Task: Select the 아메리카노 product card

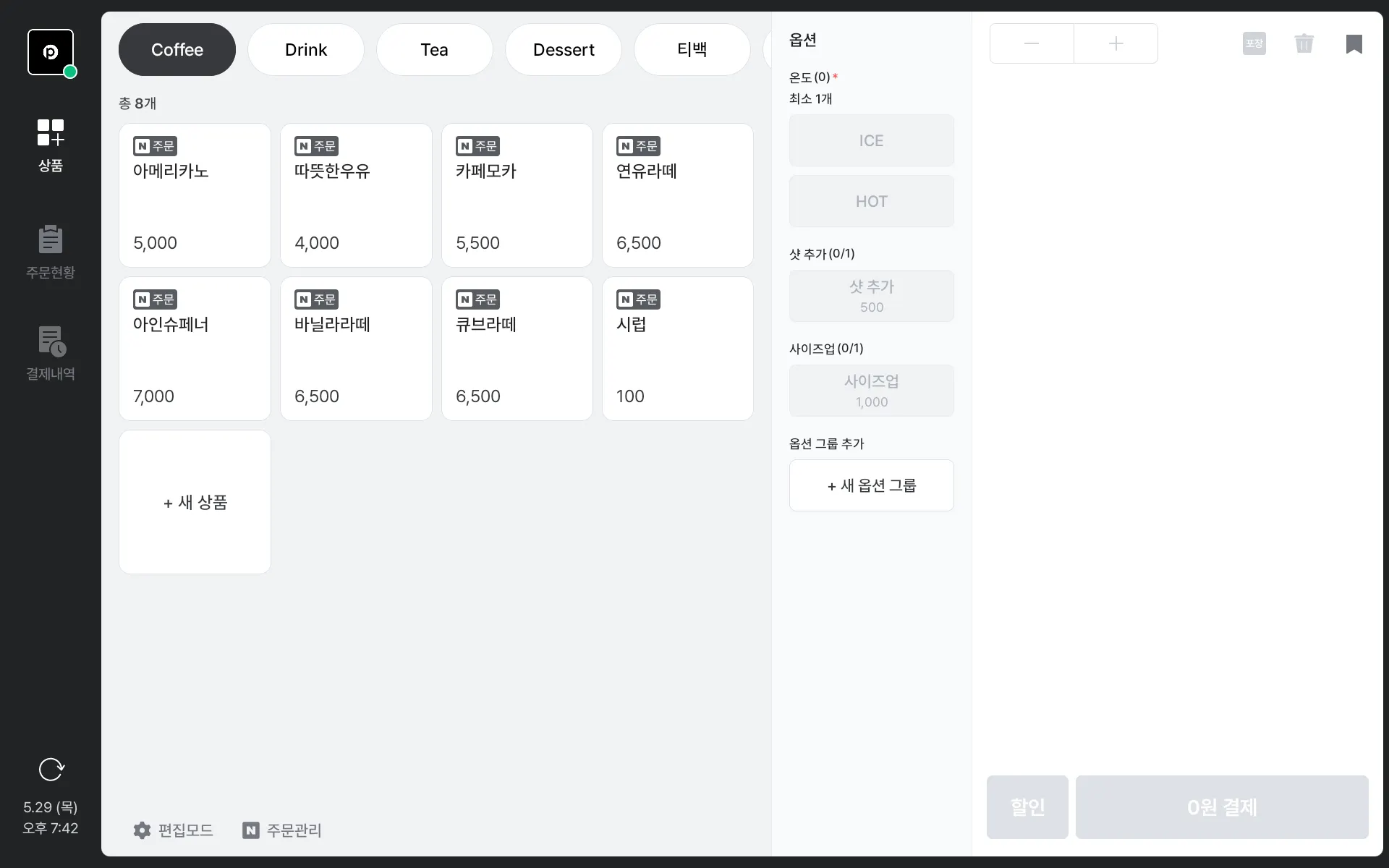Action: tap(195, 195)
